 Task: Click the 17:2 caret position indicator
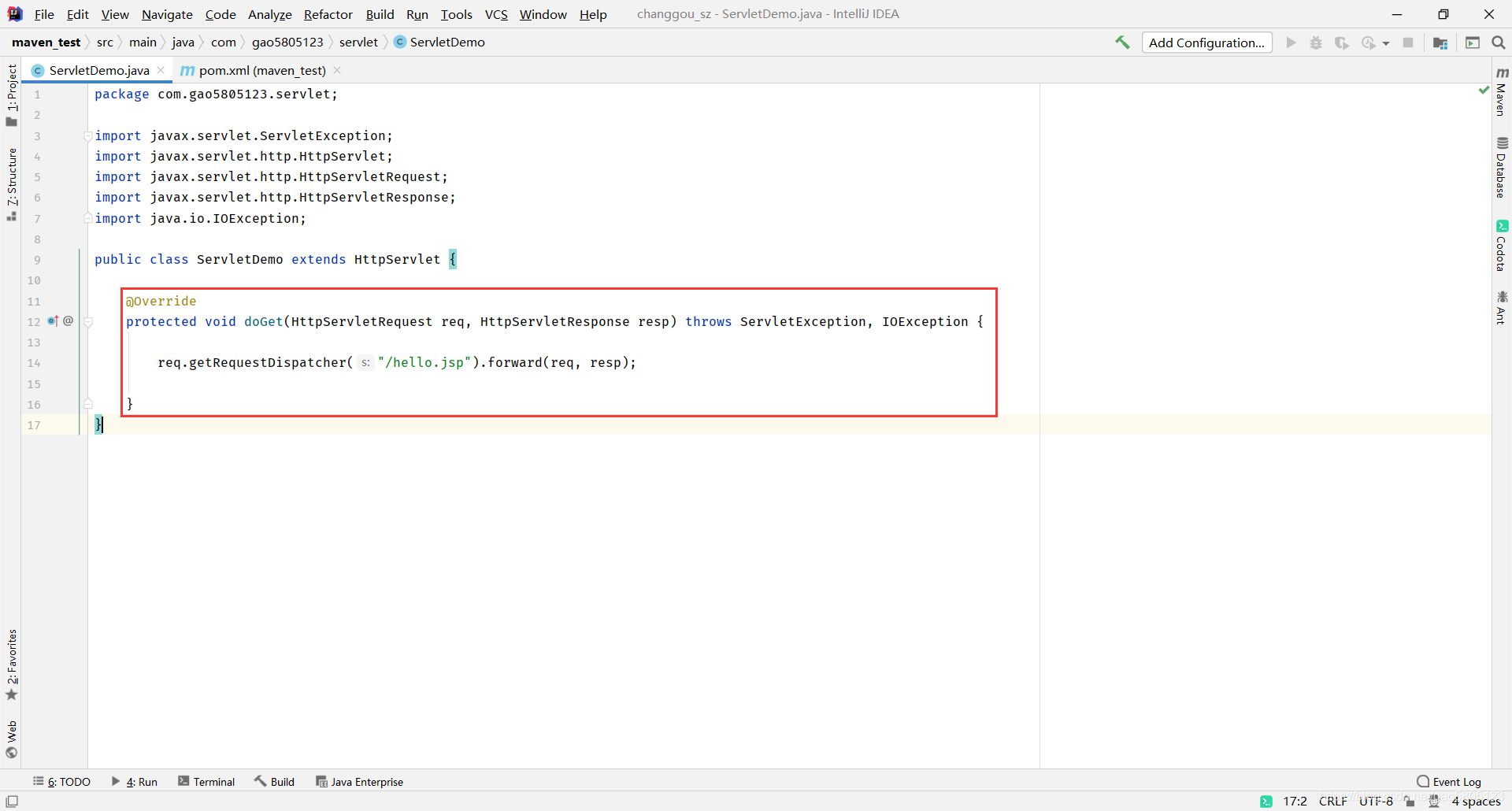(1295, 802)
